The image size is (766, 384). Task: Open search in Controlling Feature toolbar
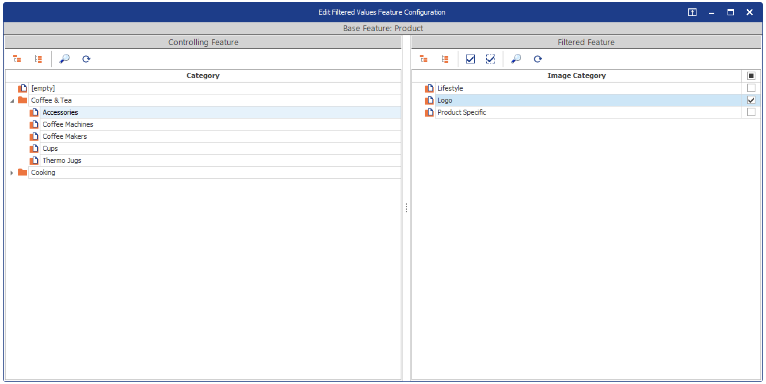(x=64, y=59)
